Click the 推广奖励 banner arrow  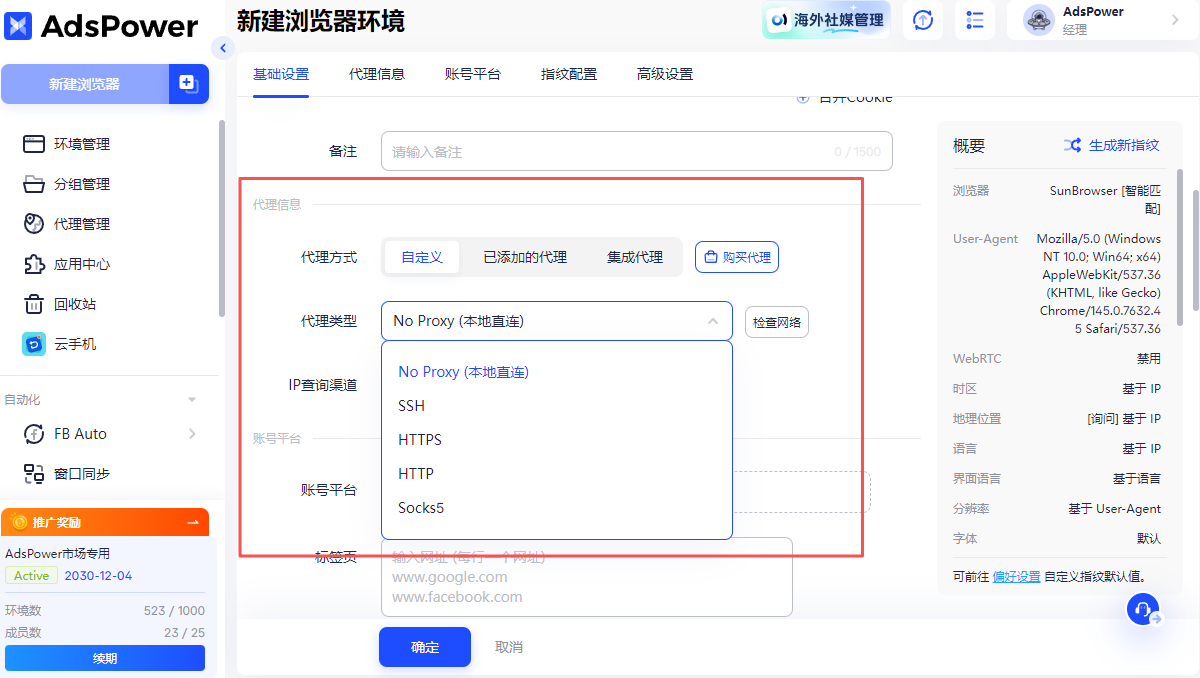pyautogui.click(x=193, y=522)
